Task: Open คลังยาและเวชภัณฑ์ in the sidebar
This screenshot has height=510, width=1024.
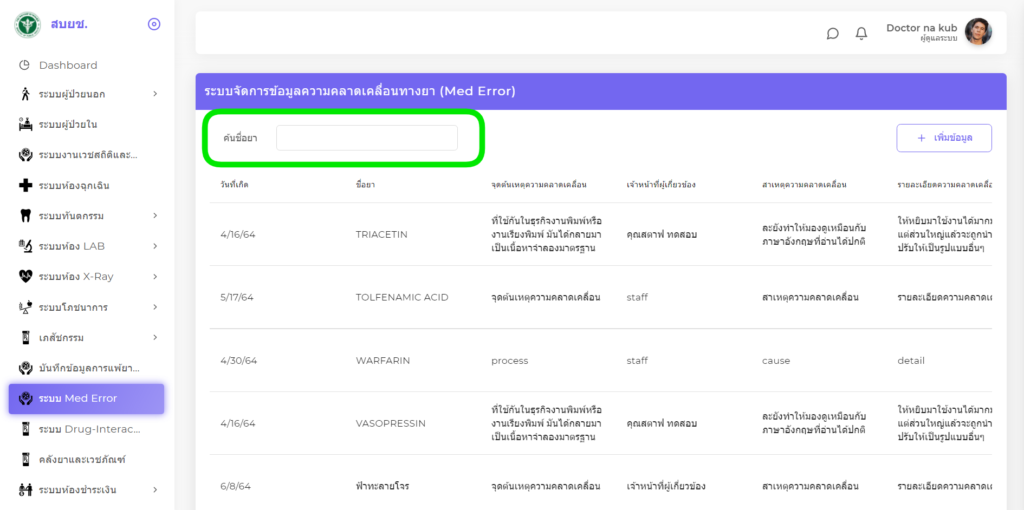Action: tap(86, 459)
